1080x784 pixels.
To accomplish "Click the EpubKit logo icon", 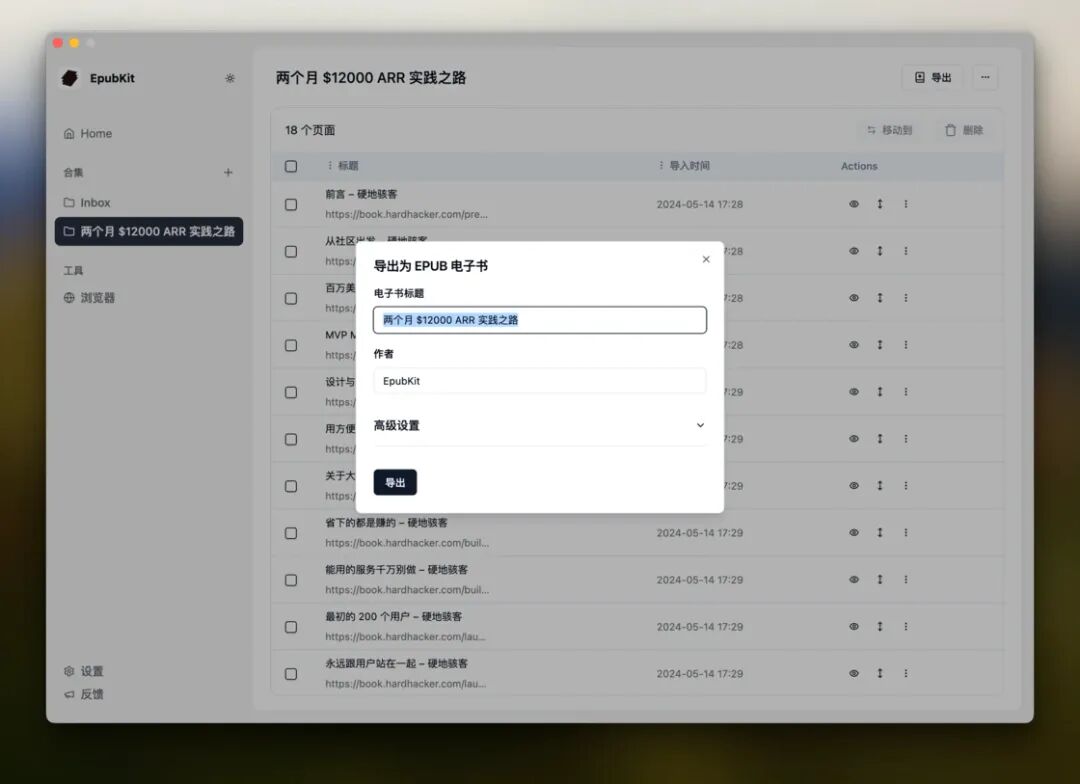I will coord(70,78).
